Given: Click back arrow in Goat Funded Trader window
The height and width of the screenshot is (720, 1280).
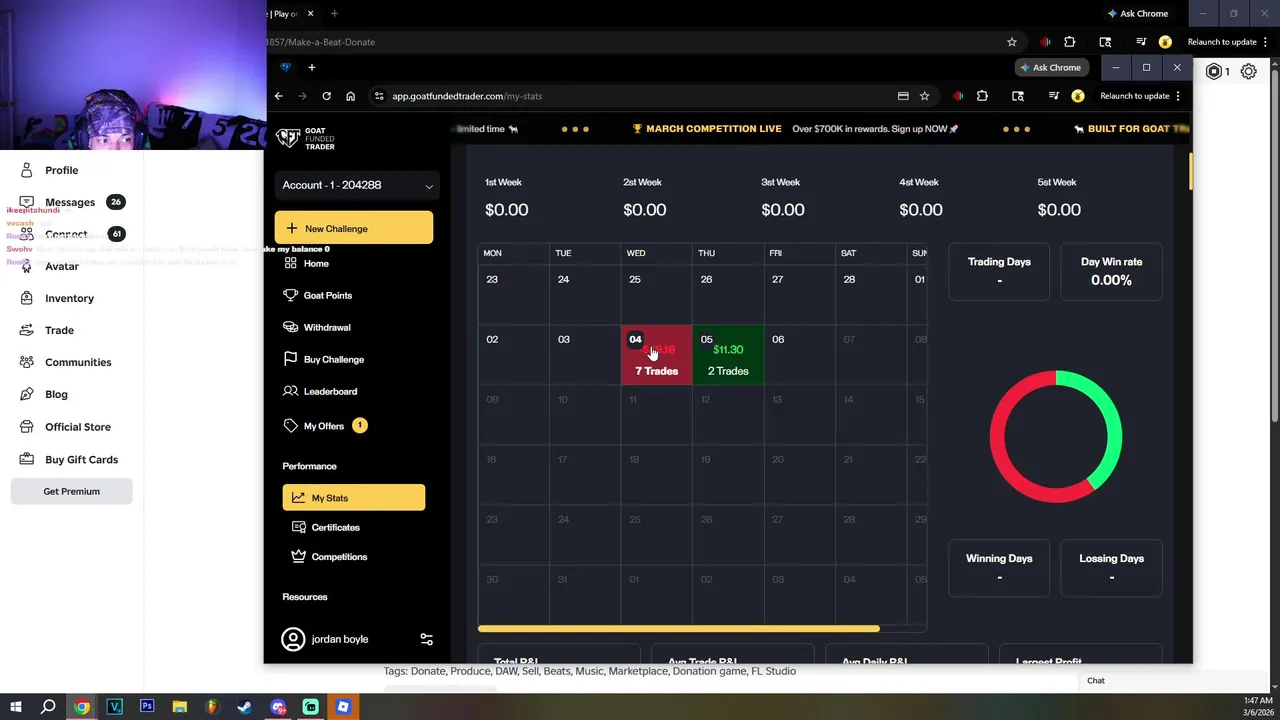Looking at the screenshot, I should (x=279, y=96).
